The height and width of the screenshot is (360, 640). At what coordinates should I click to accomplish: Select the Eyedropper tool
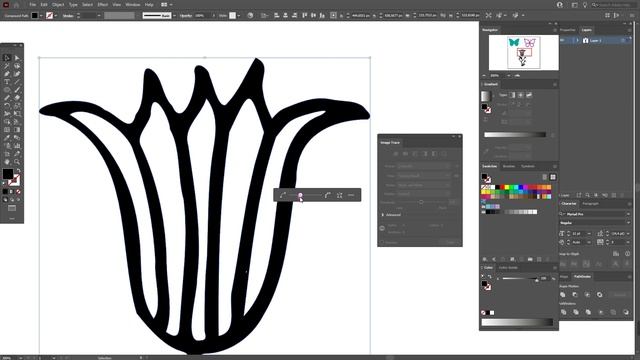coord(7,138)
